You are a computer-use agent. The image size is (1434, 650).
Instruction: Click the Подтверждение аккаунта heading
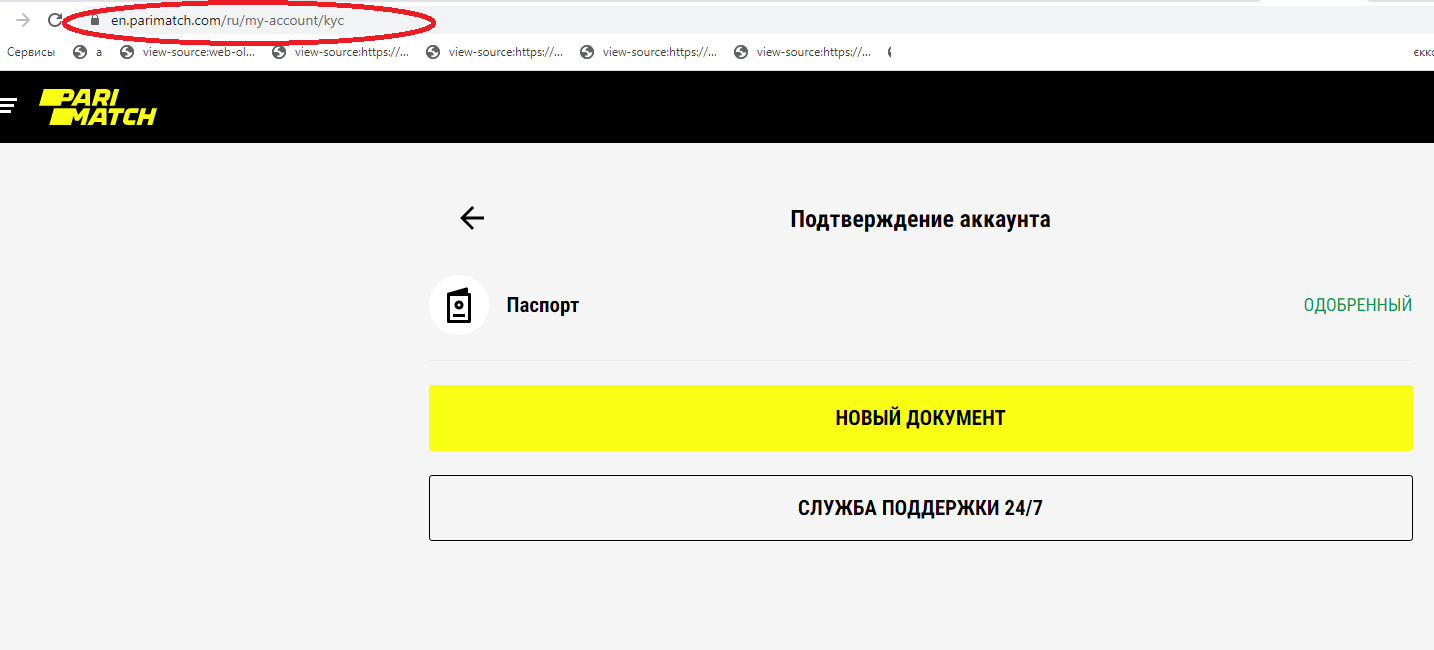pos(920,219)
